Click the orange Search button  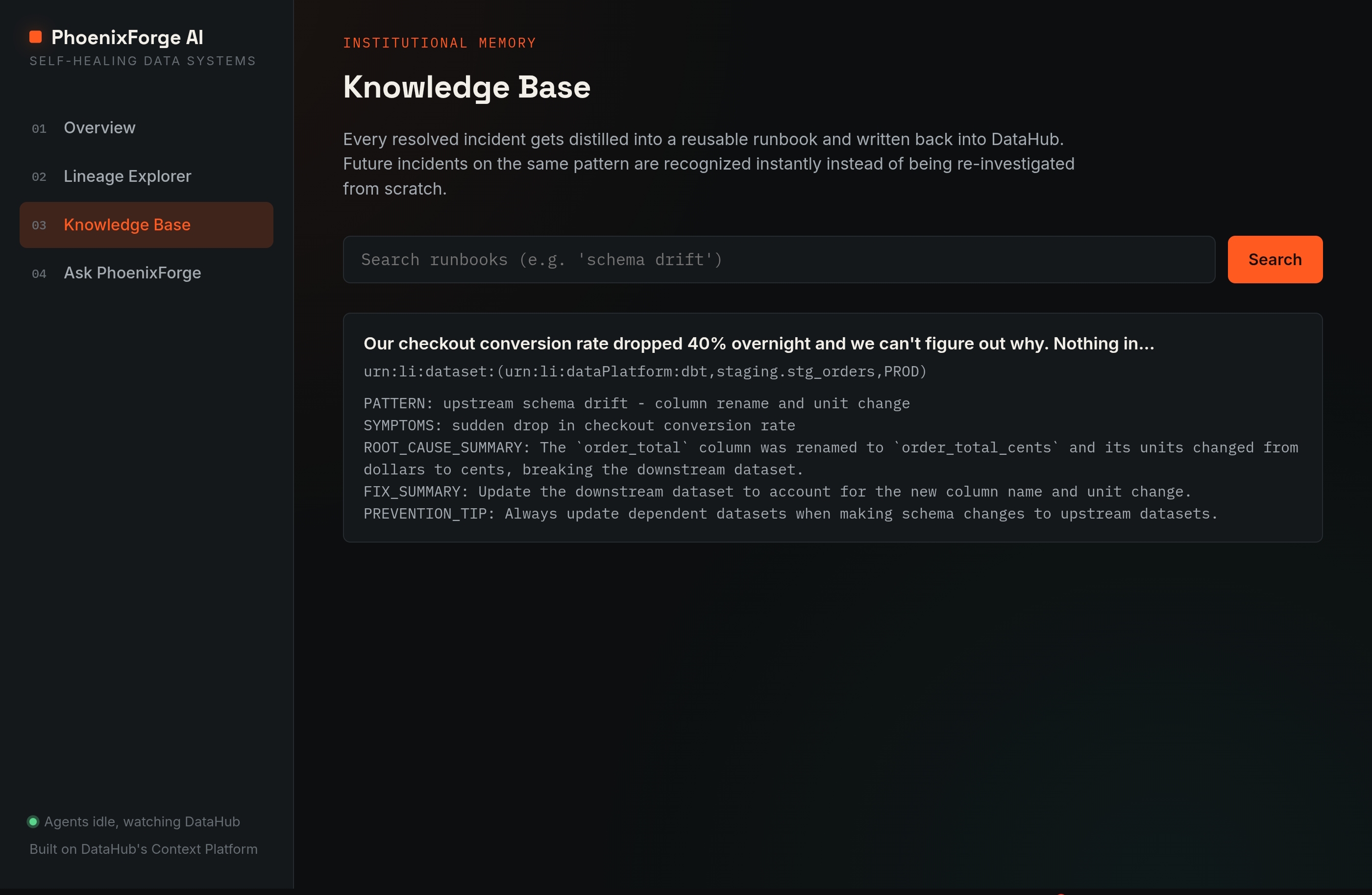coord(1274,259)
